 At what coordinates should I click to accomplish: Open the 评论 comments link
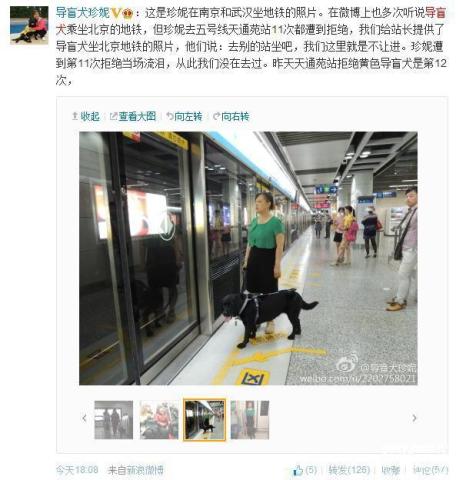pos(430,470)
